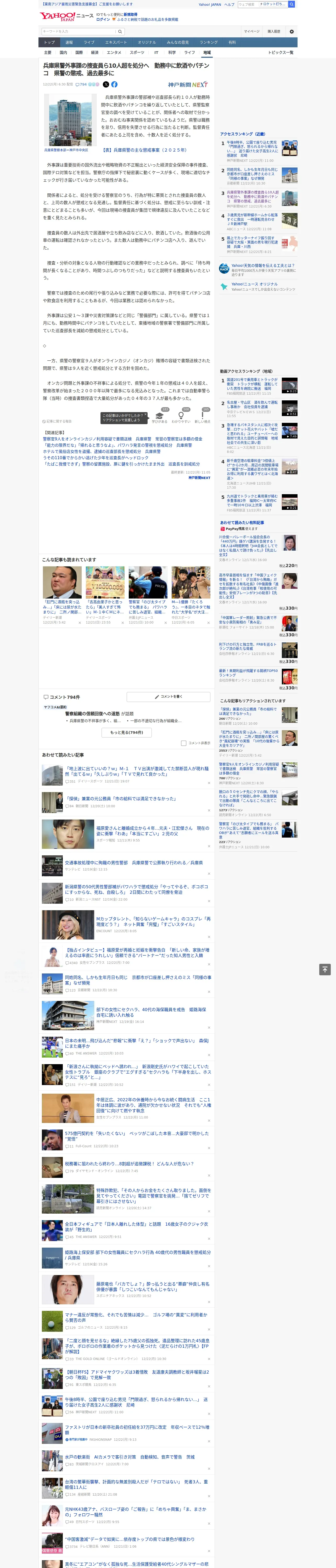
Task: Click the 記事に関する報告 report link
Action: click(57, 421)
